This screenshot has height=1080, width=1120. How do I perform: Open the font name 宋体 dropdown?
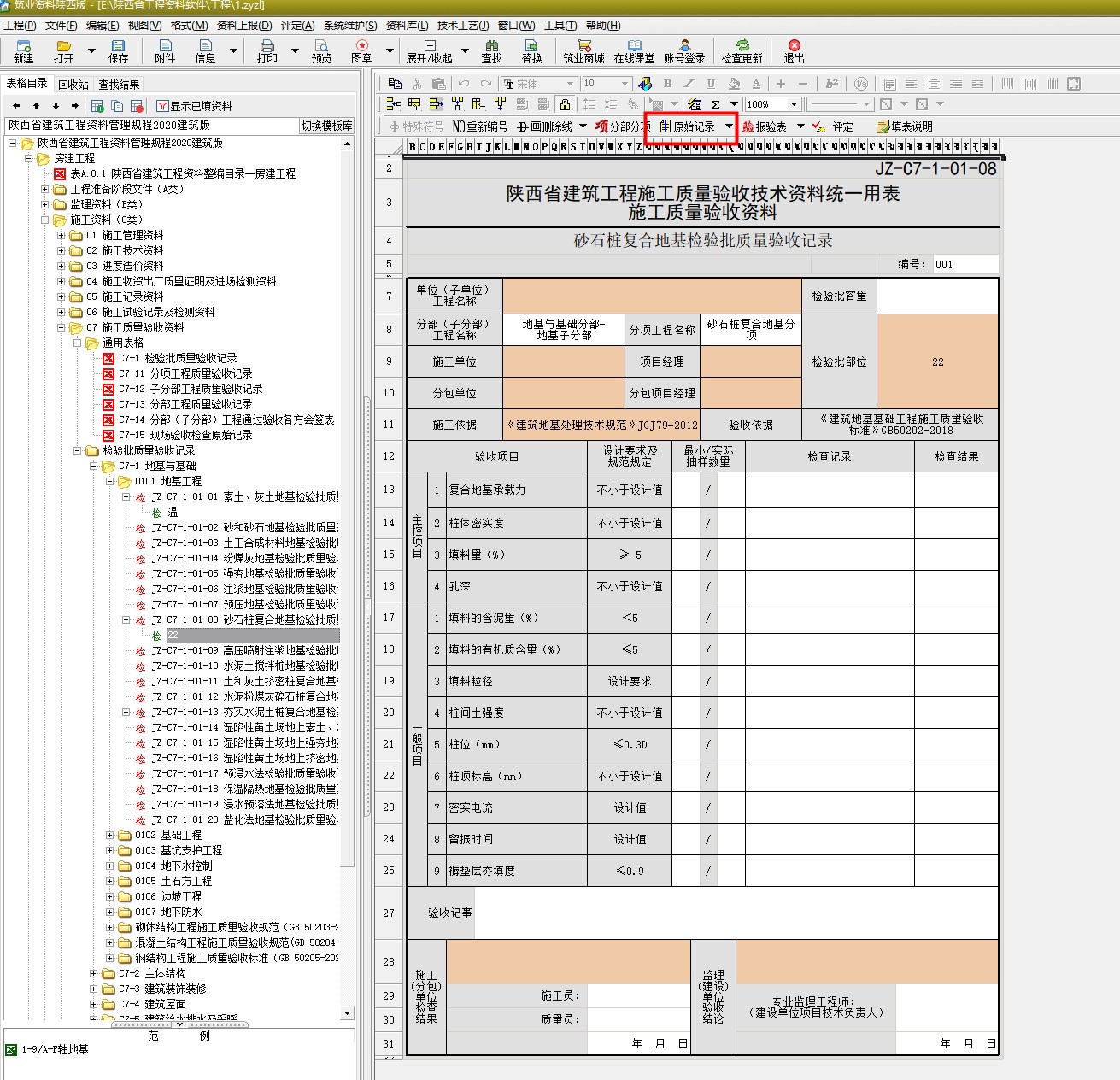(x=570, y=84)
